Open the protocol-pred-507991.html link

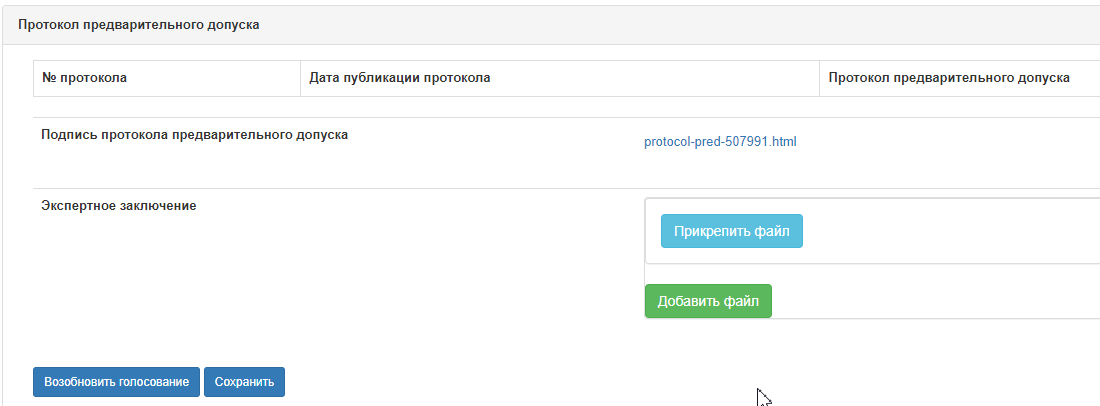click(720, 142)
